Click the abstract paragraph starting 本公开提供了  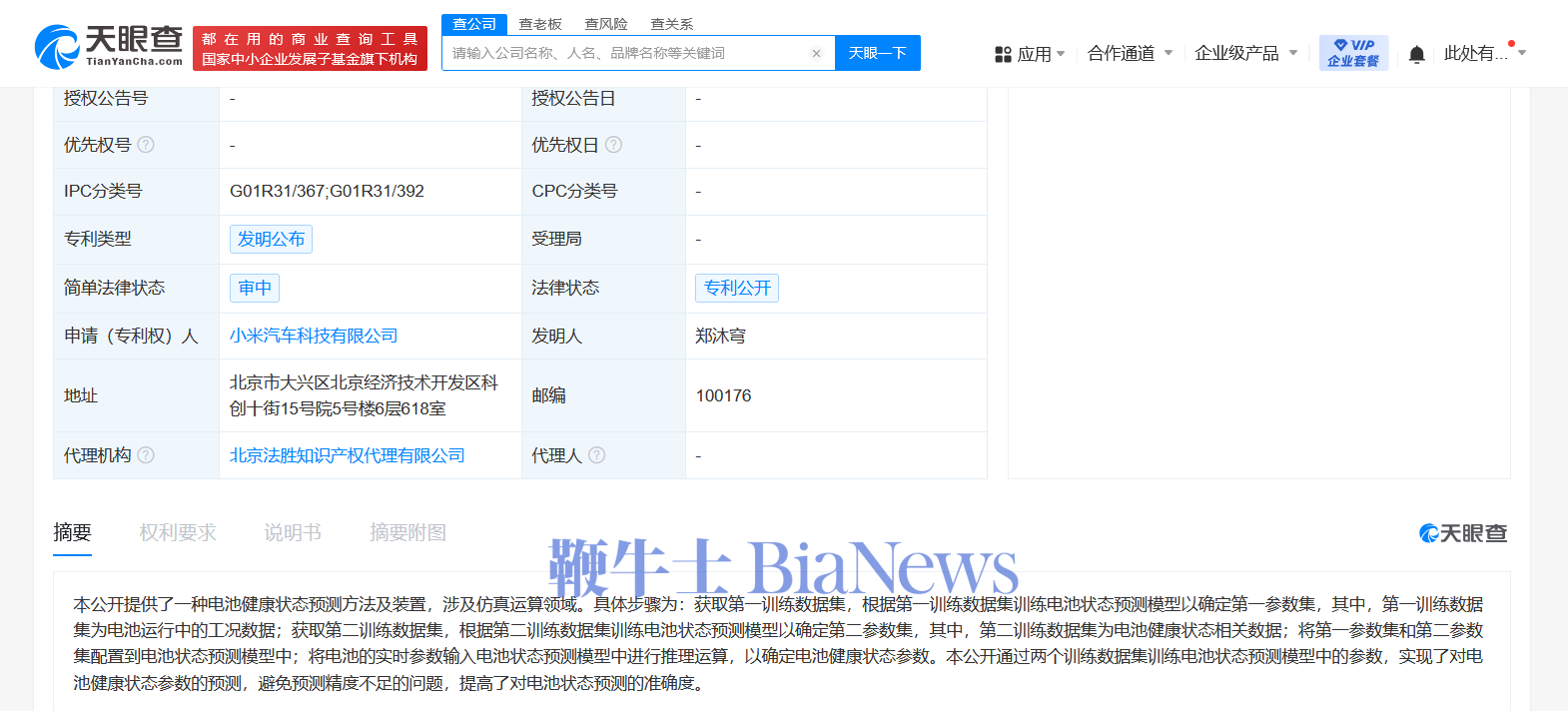[x=778, y=644]
